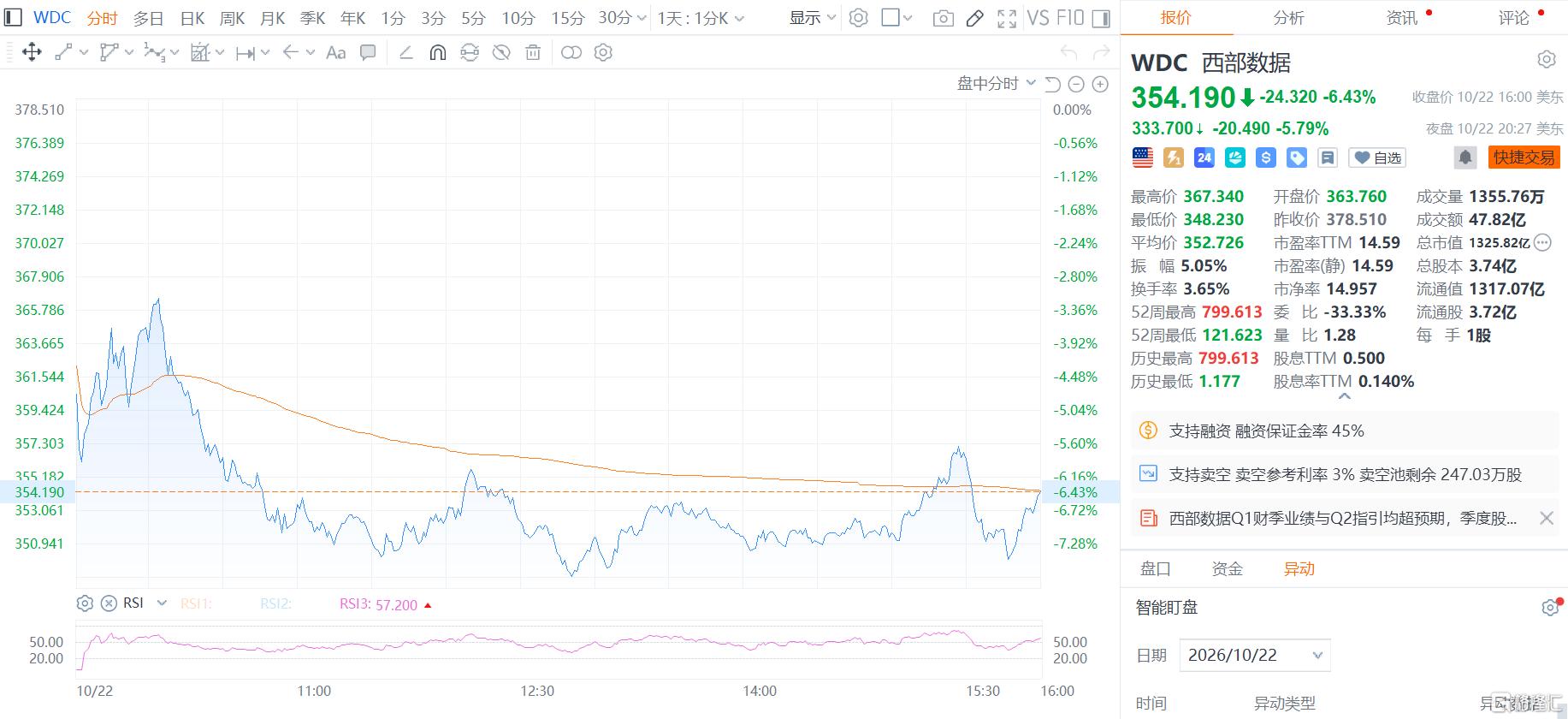Switch to the 评论 comments tab

click(x=1513, y=18)
